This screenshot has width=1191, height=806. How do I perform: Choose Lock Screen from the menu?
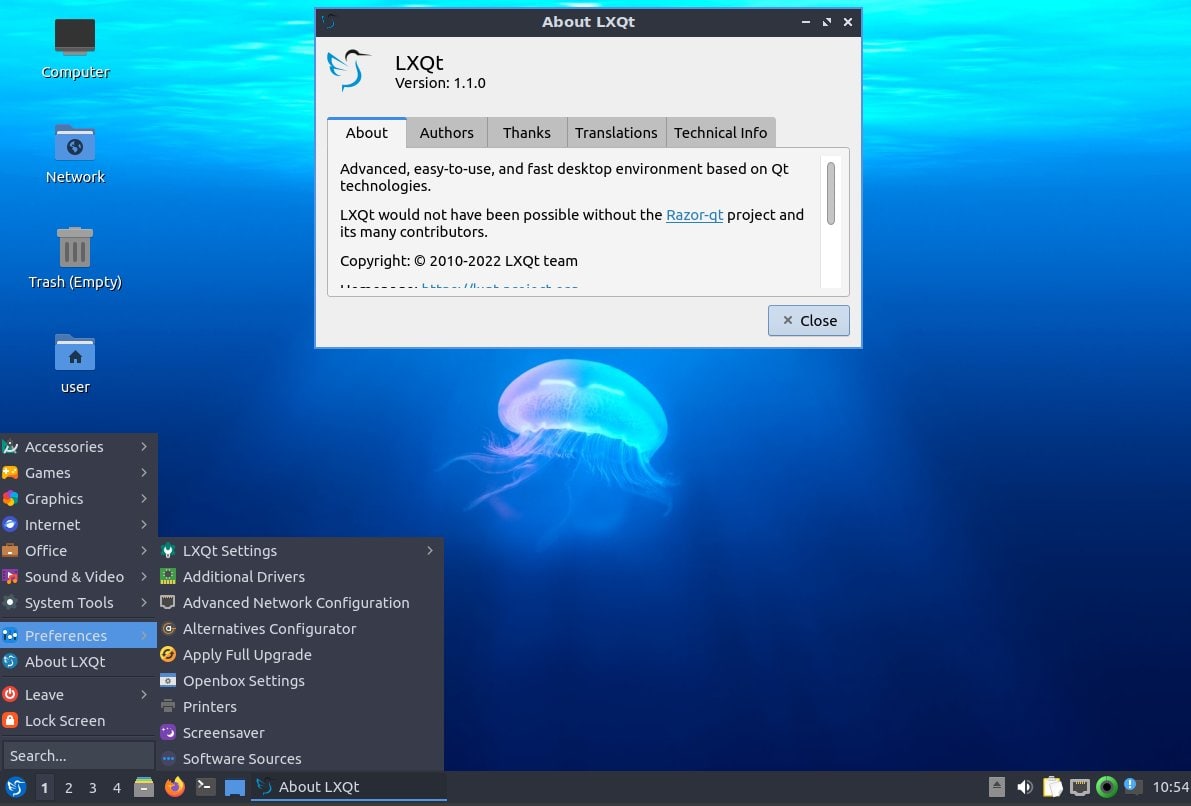coord(78,720)
